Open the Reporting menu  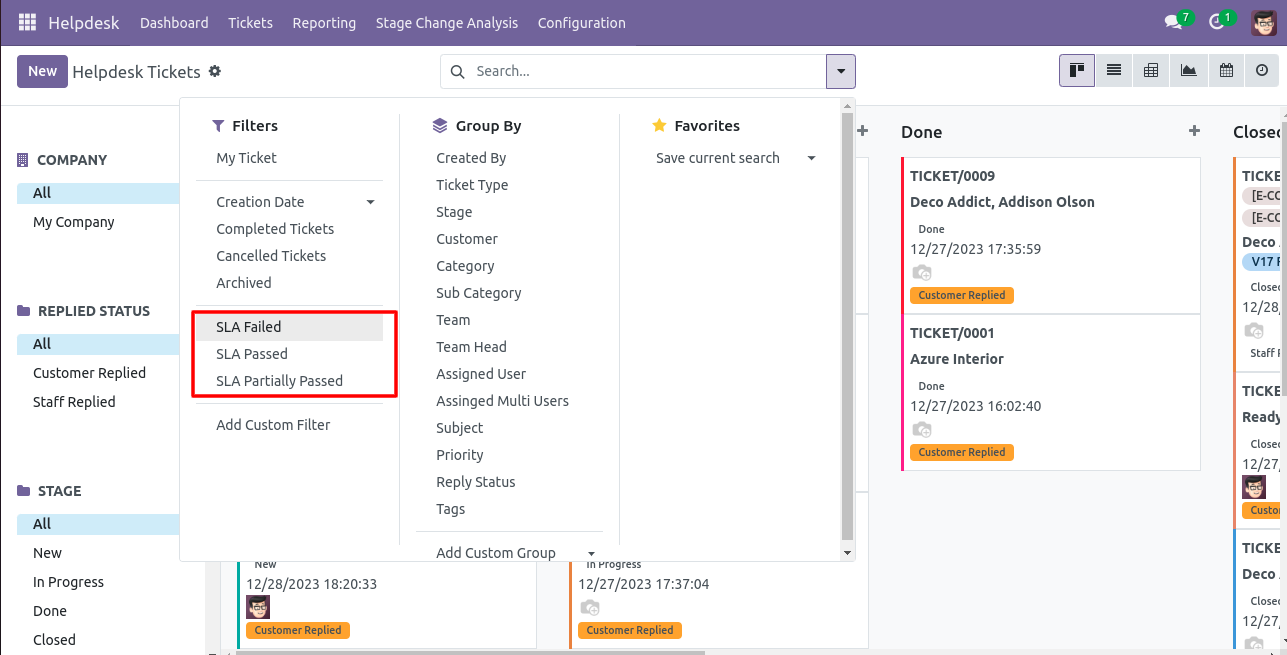click(324, 22)
